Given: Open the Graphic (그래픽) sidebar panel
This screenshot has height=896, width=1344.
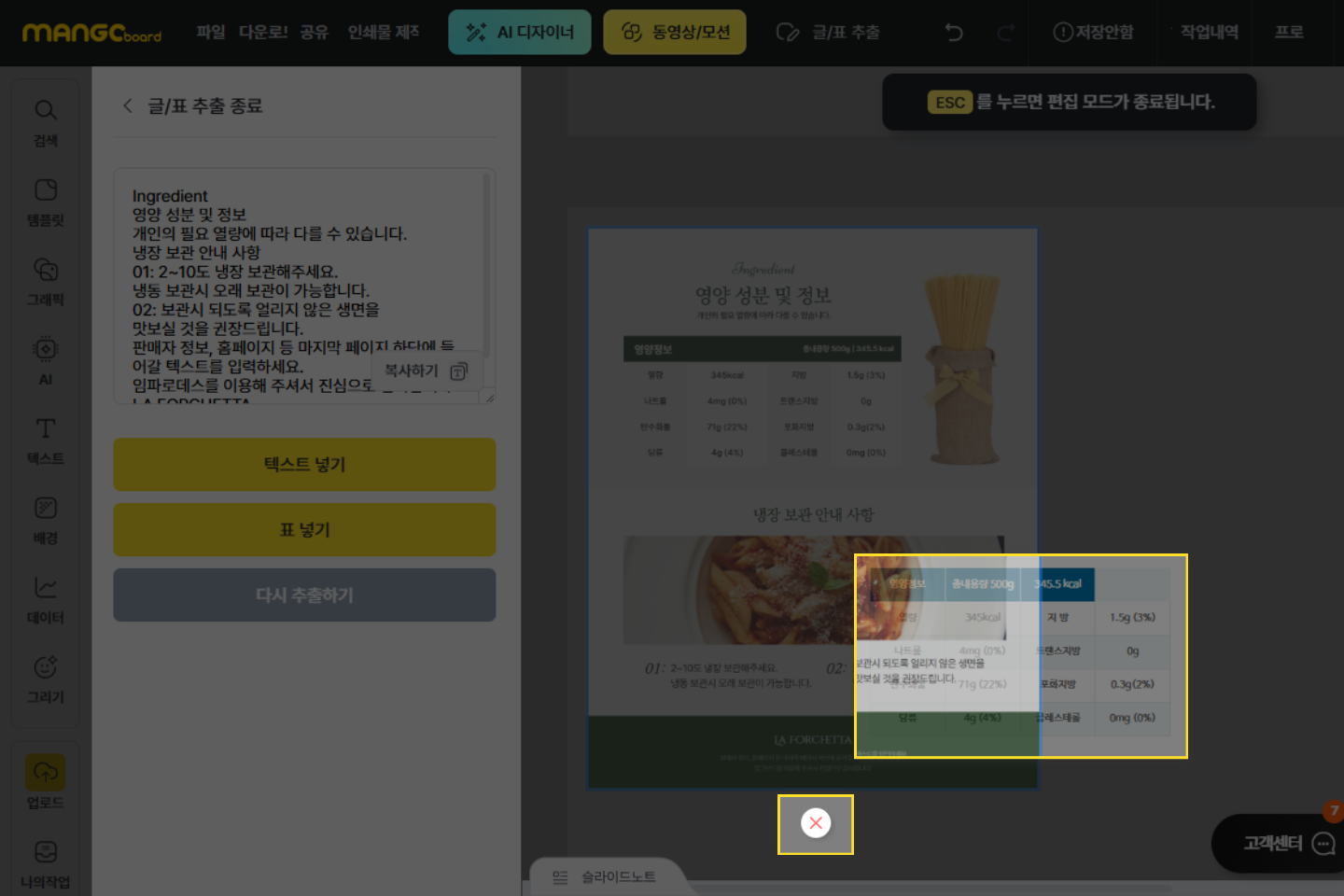Looking at the screenshot, I should tap(45, 281).
